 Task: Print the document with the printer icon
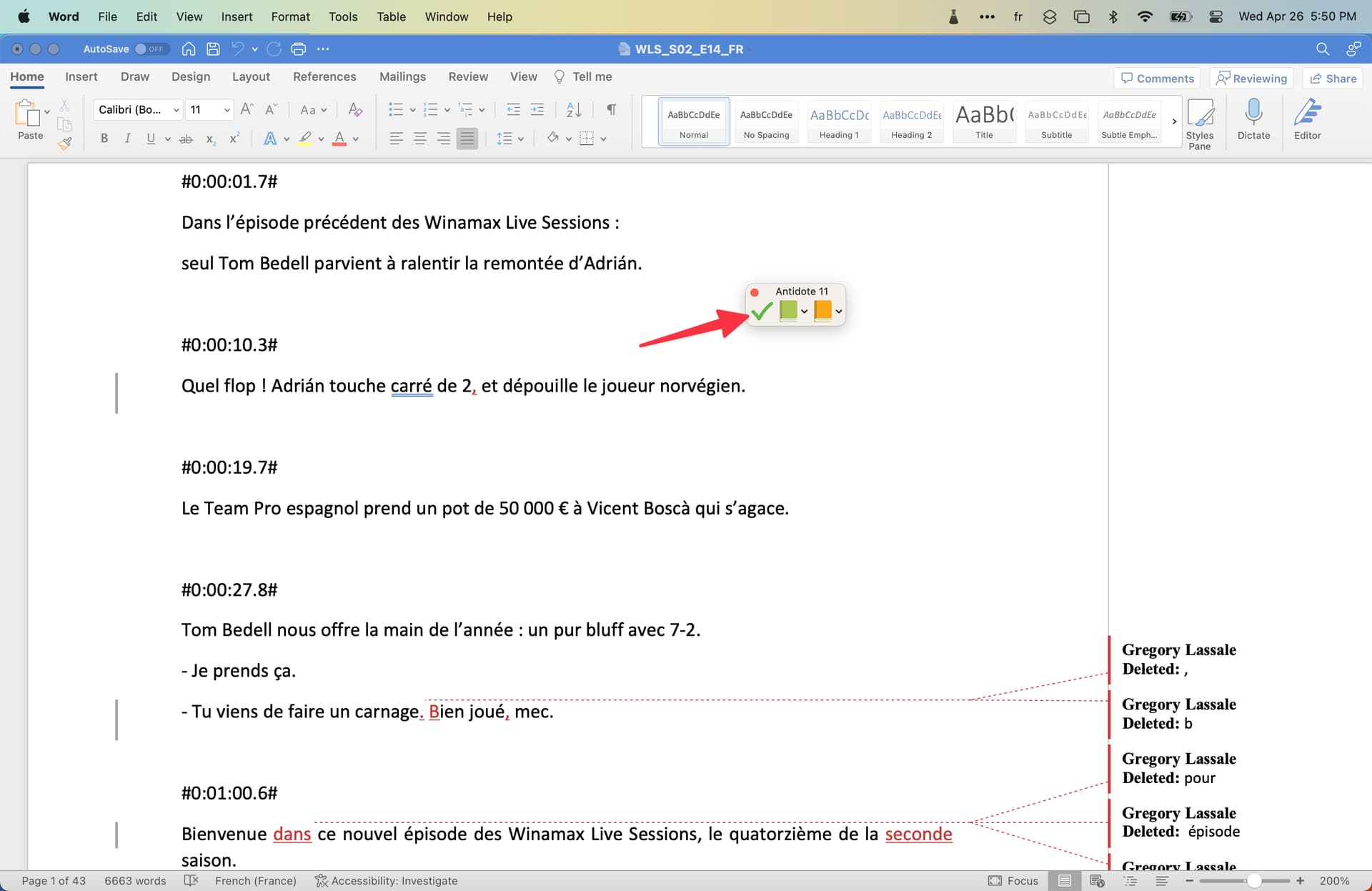[x=299, y=49]
